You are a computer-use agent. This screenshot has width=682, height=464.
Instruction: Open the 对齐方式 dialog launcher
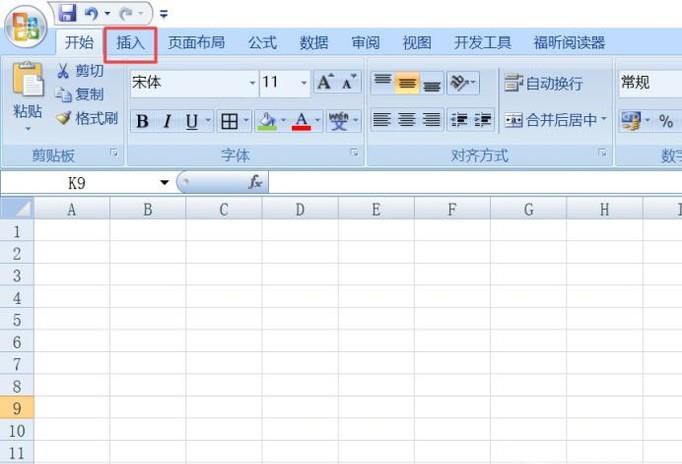(603, 153)
